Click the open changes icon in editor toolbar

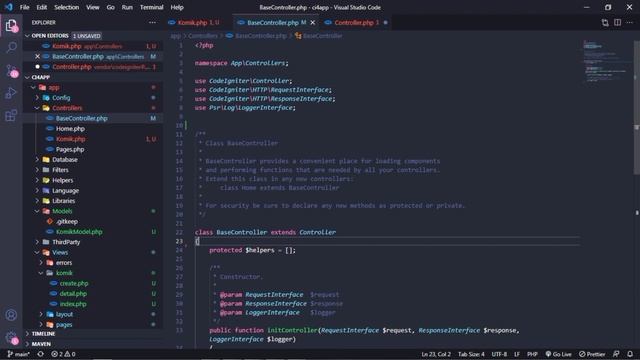pyautogui.click(x=605, y=23)
